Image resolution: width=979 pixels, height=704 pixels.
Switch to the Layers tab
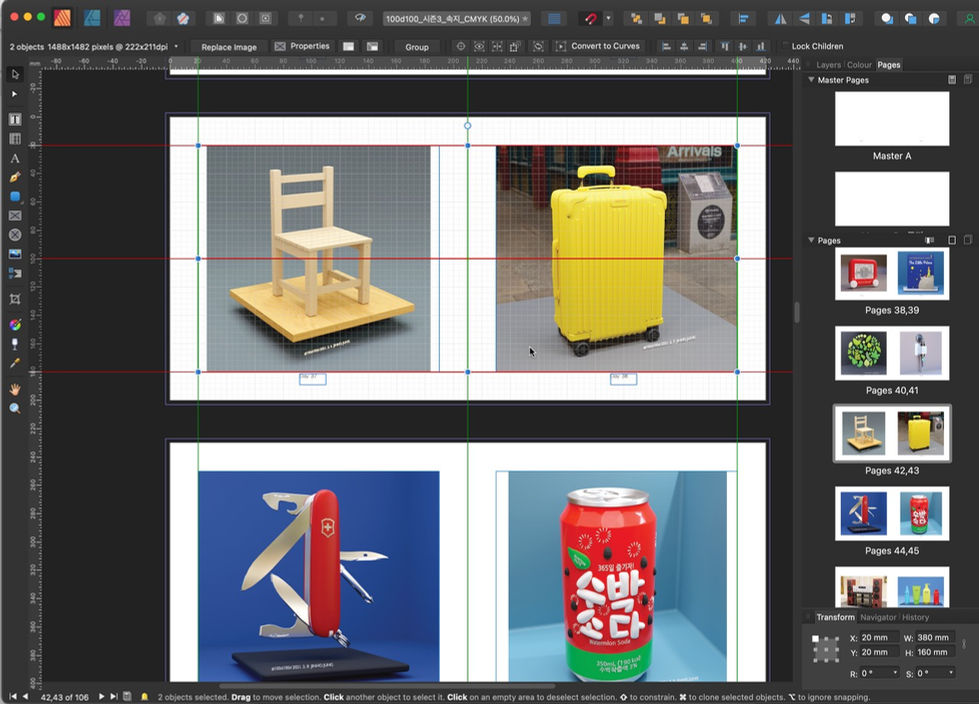[828, 65]
